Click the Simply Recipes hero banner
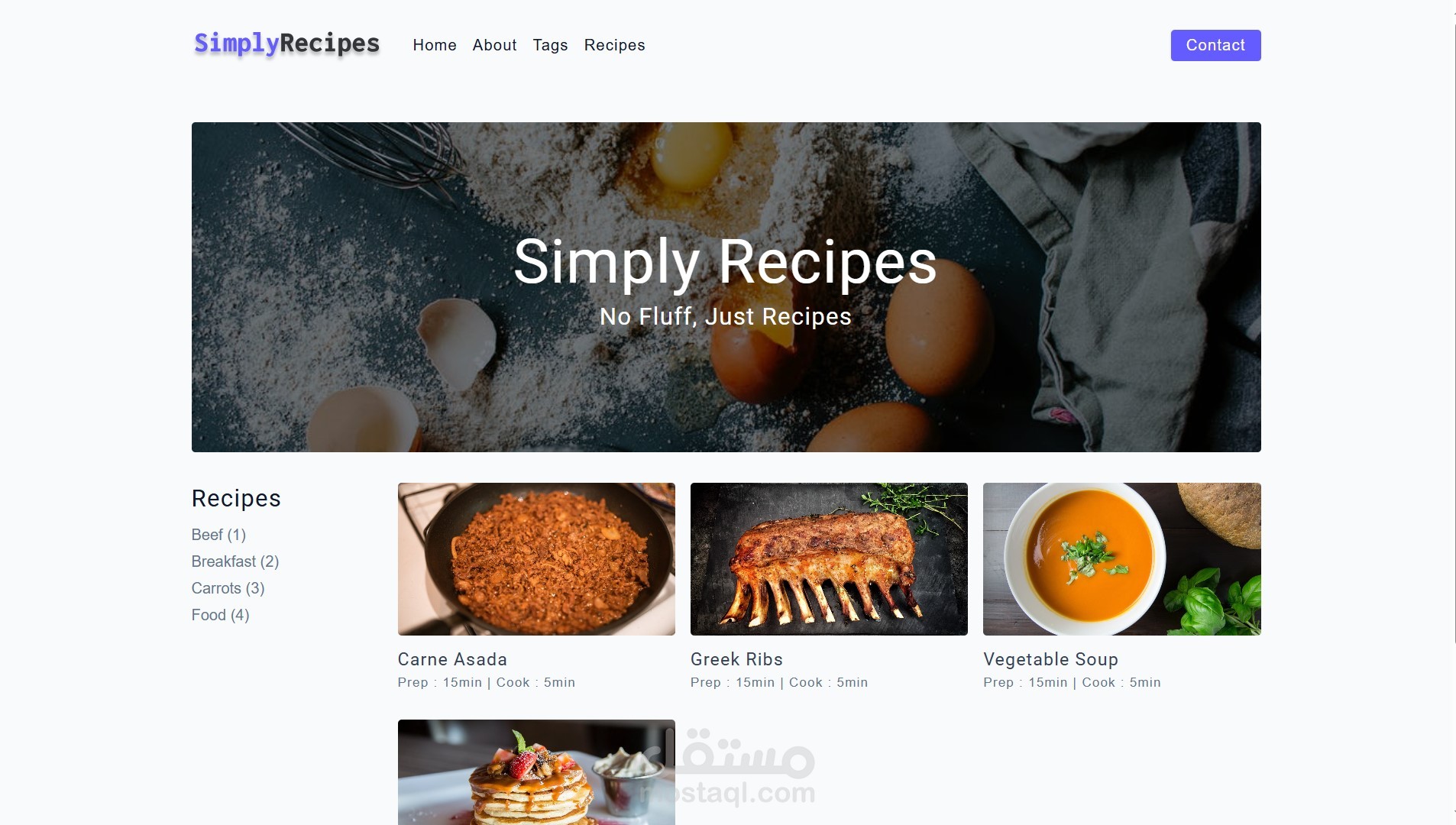Image resolution: width=1456 pixels, height=825 pixels. tap(726, 287)
